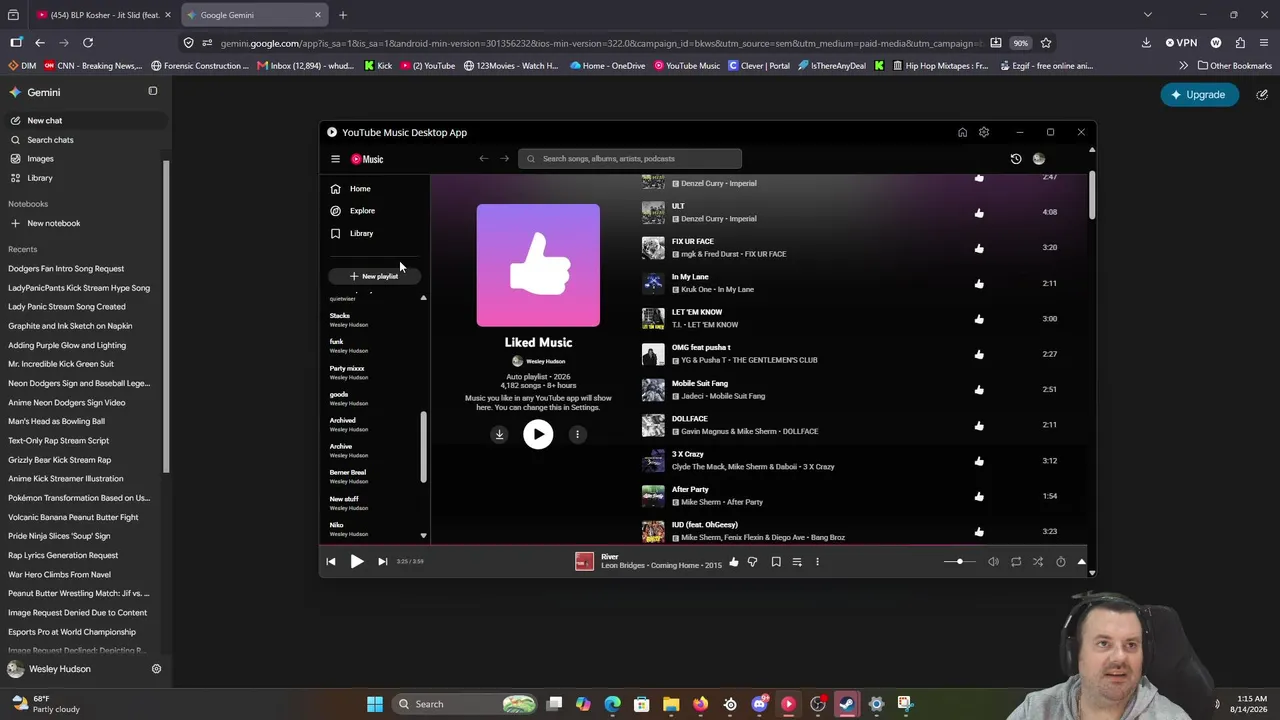Save River to library with bookmark icon

(776, 562)
